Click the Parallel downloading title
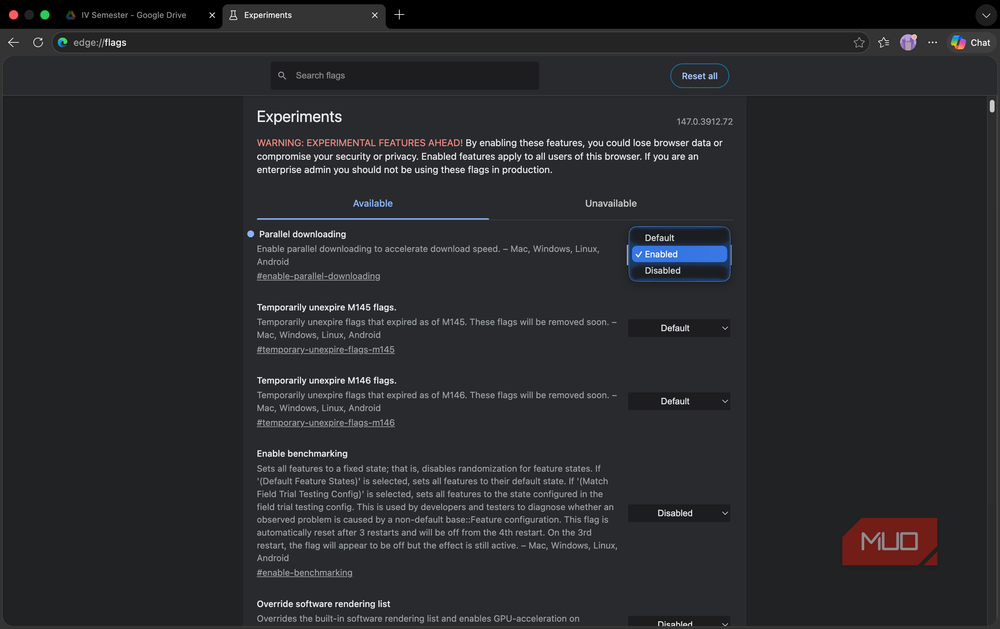The height and width of the screenshot is (629, 1000). (x=302, y=234)
